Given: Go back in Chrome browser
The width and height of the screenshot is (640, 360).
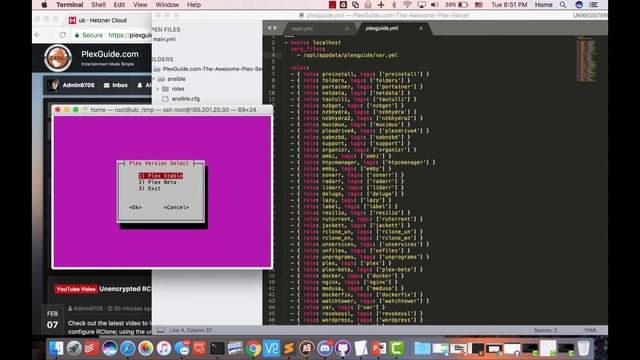Looking at the screenshot, I should click(38, 35).
